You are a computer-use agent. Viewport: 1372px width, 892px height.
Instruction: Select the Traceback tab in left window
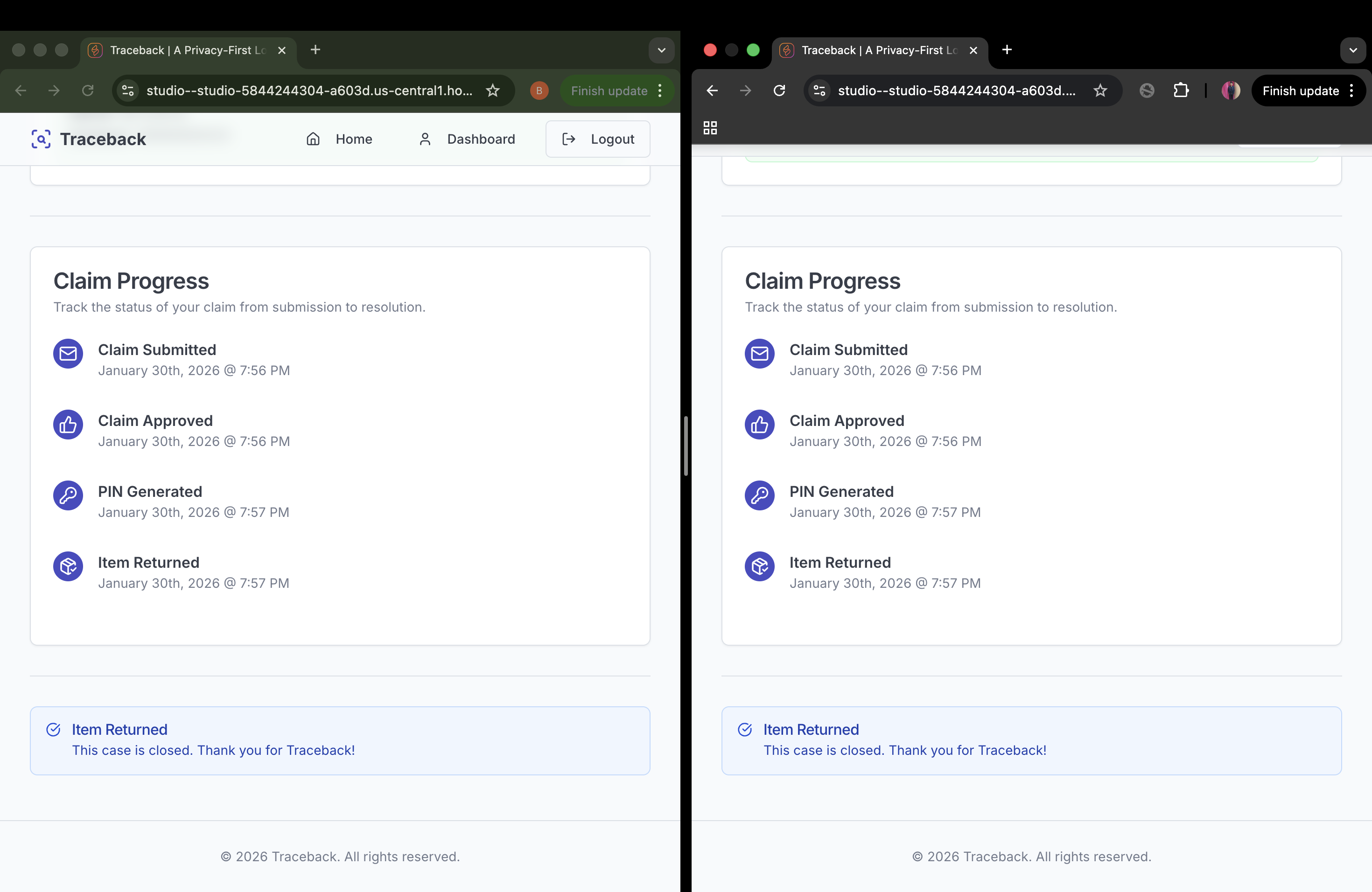187,50
